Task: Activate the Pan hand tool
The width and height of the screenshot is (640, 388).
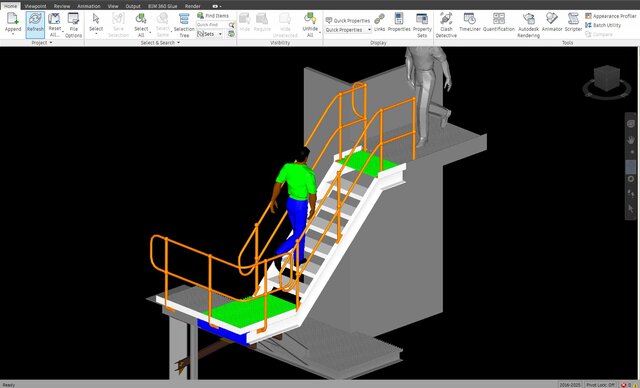Action: tap(631, 140)
